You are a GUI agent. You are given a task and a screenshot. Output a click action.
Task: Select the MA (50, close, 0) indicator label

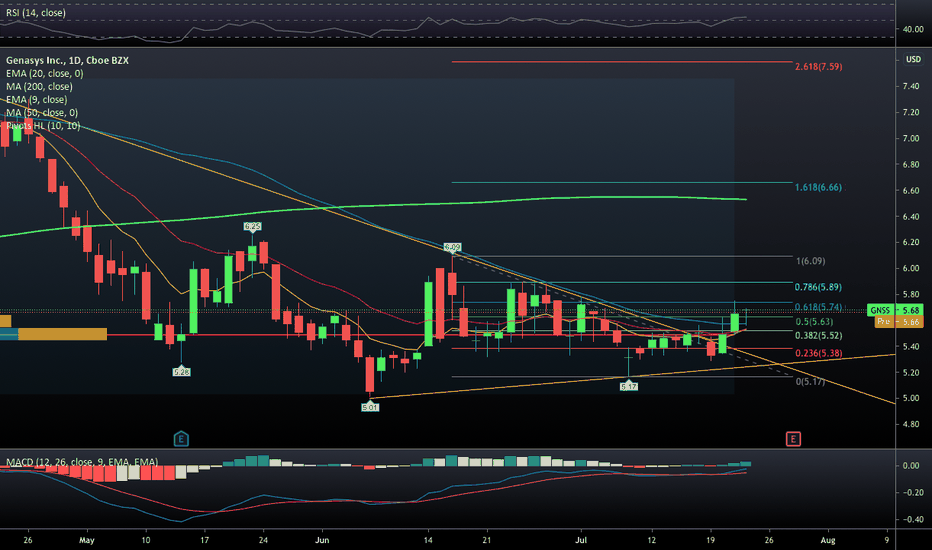pos(42,112)
